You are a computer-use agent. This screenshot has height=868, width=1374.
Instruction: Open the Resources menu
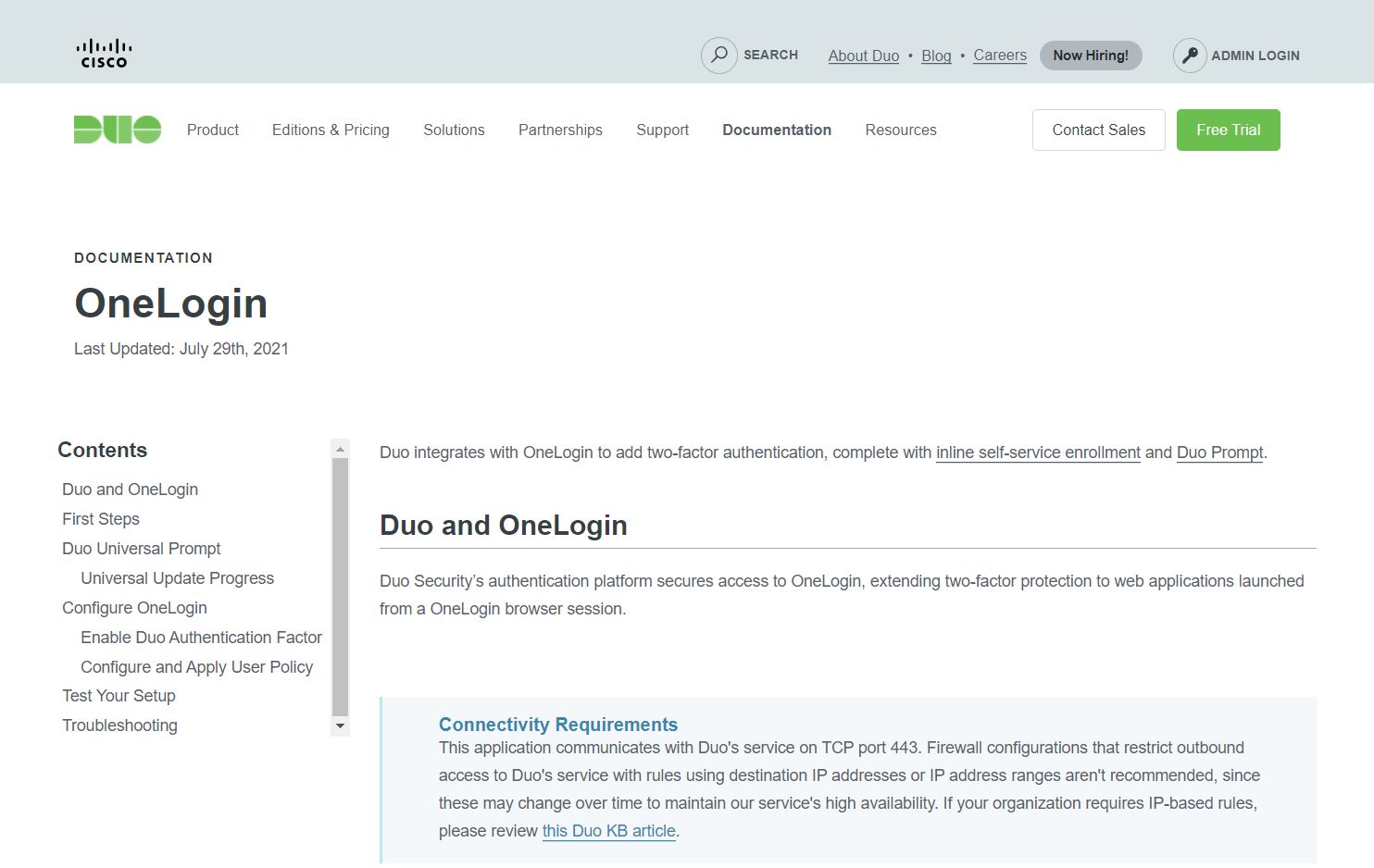pos(901,130)
